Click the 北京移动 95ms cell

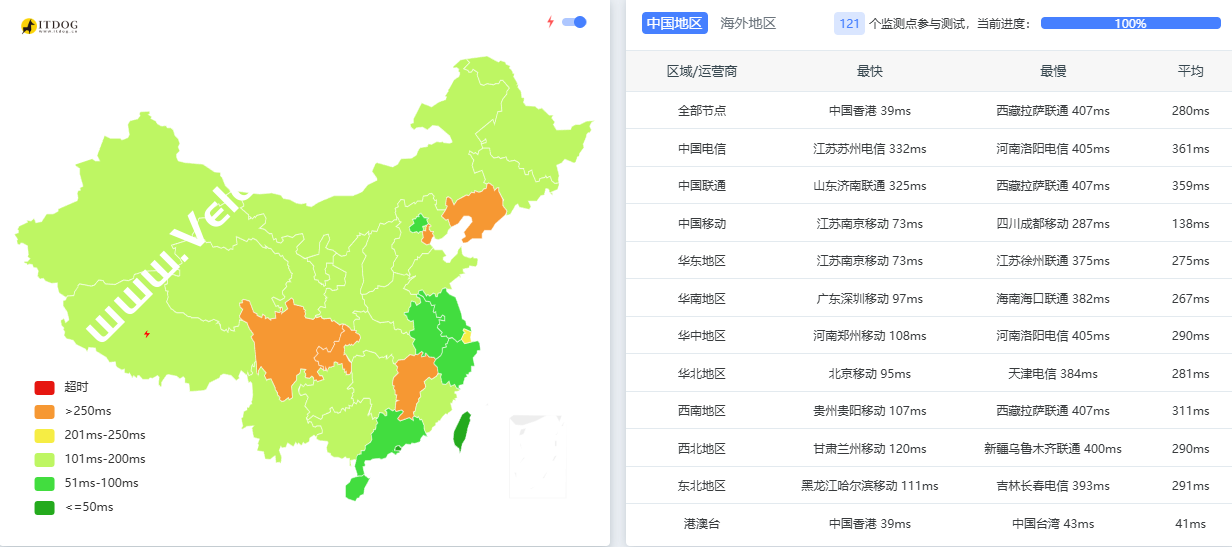870,373
